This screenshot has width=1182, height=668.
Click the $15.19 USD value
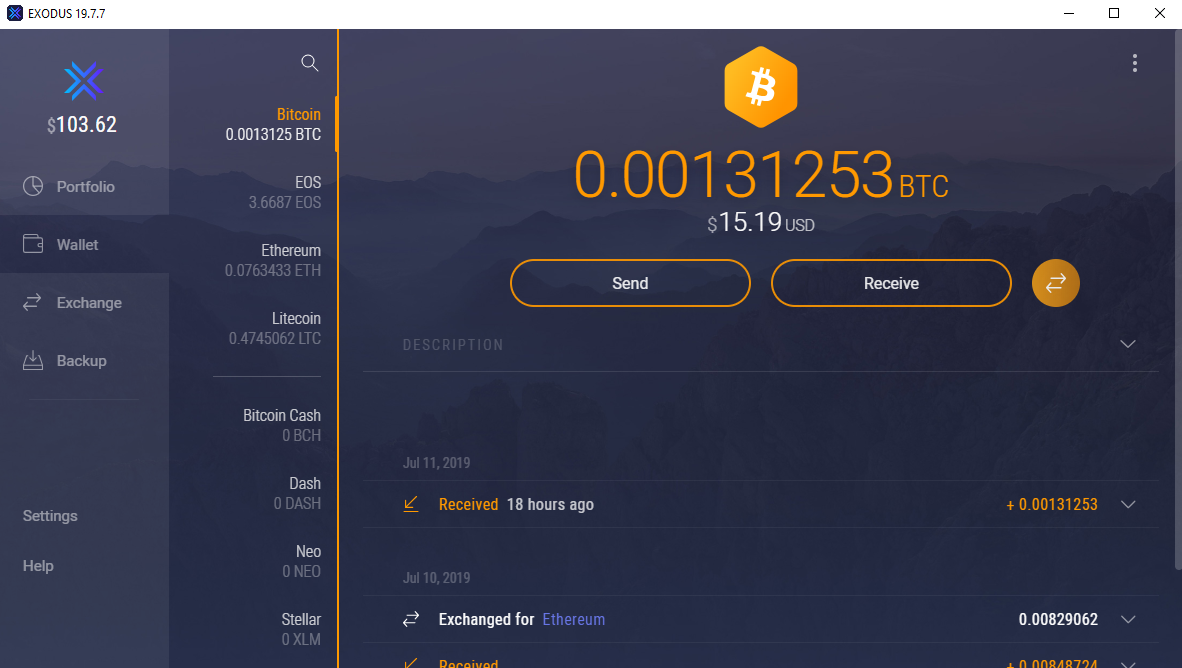click(761, 222)
